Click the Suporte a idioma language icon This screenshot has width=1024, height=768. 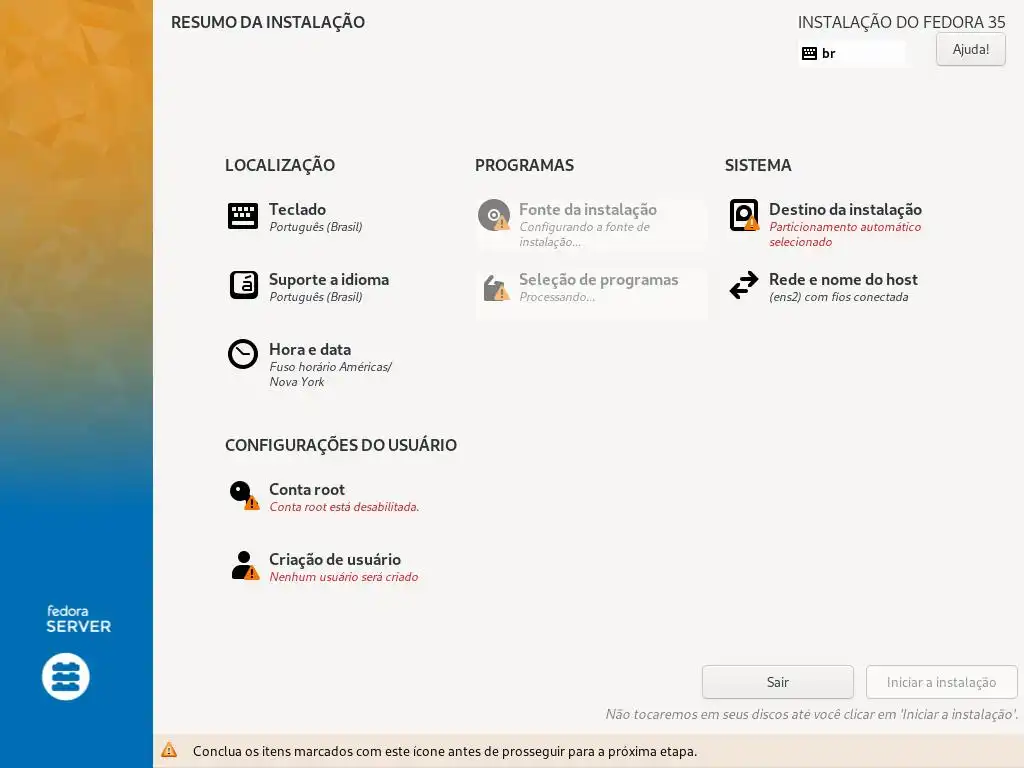click(244, 285)
